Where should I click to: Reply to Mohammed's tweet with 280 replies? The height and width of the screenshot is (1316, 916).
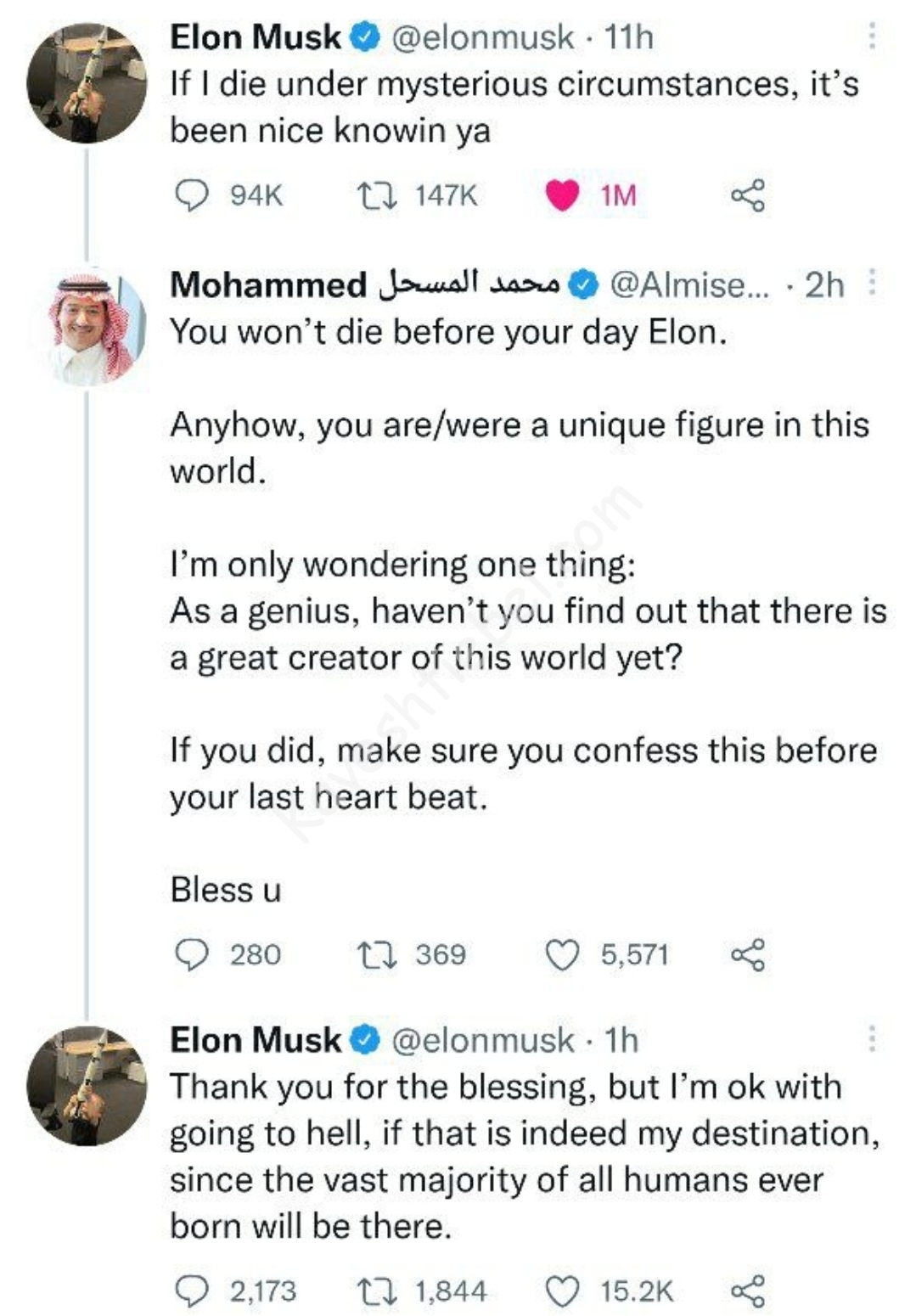pyautogui.click(x=192, y=954)
